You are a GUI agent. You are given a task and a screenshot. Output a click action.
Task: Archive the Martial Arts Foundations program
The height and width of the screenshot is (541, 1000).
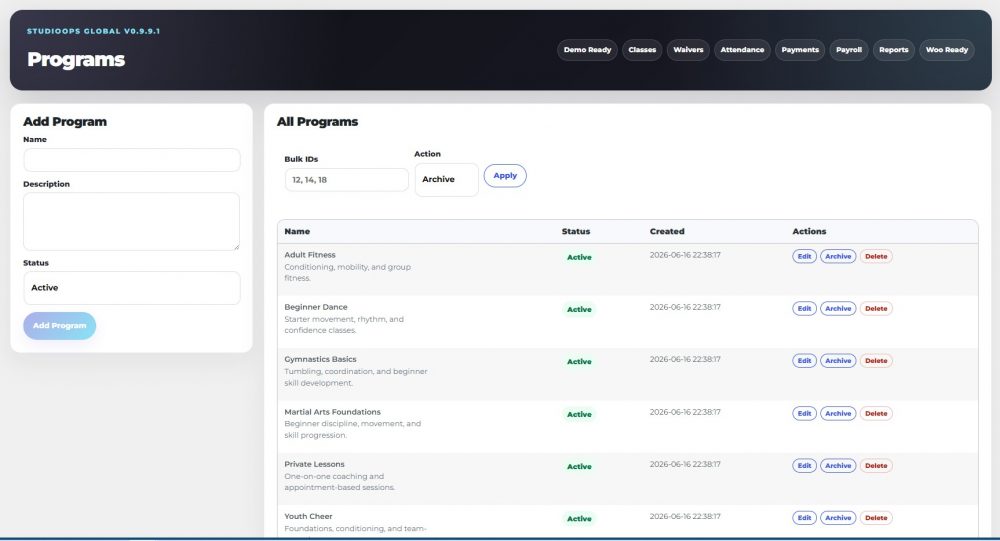838,413
